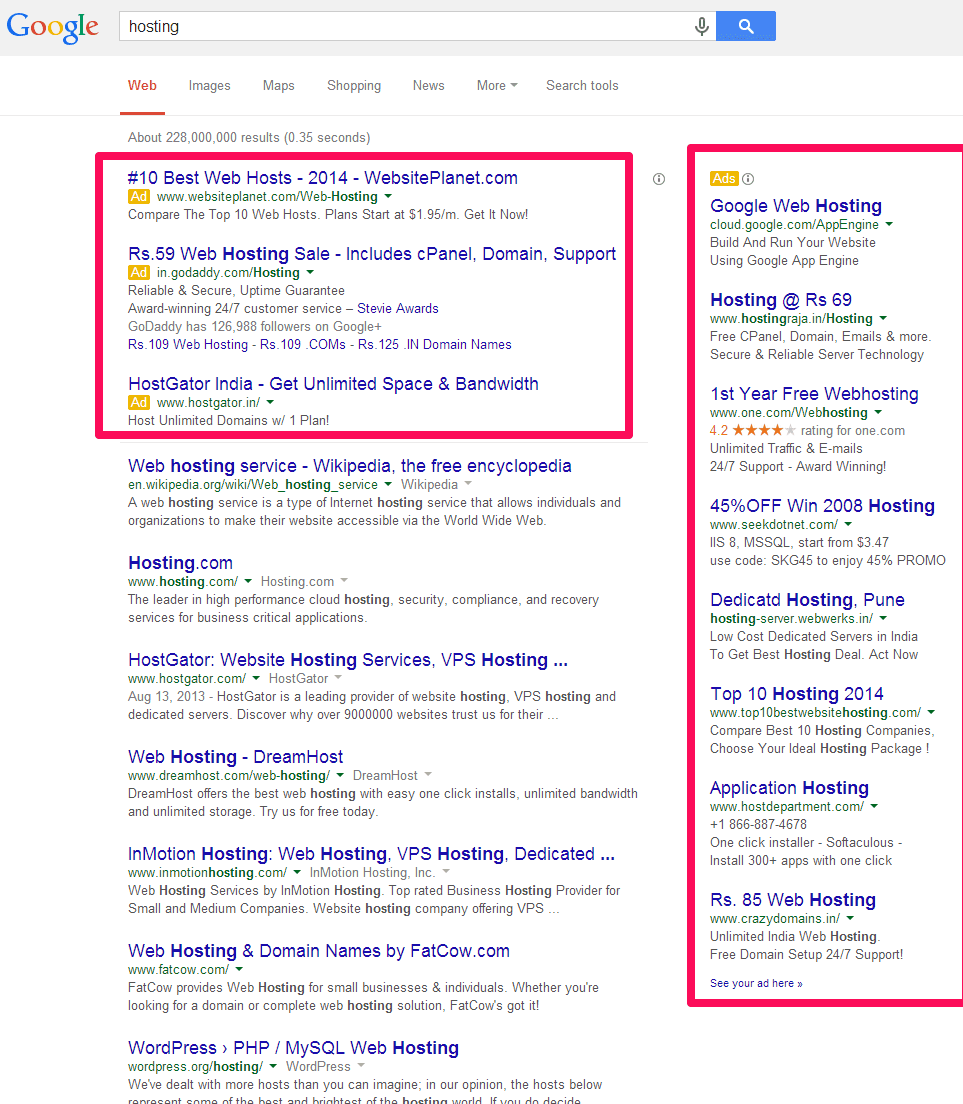This screenshot has height=1104, width=963.
Task: Open dropdown arrow beside www.seekdotnet.com
Action: point(848,525)
